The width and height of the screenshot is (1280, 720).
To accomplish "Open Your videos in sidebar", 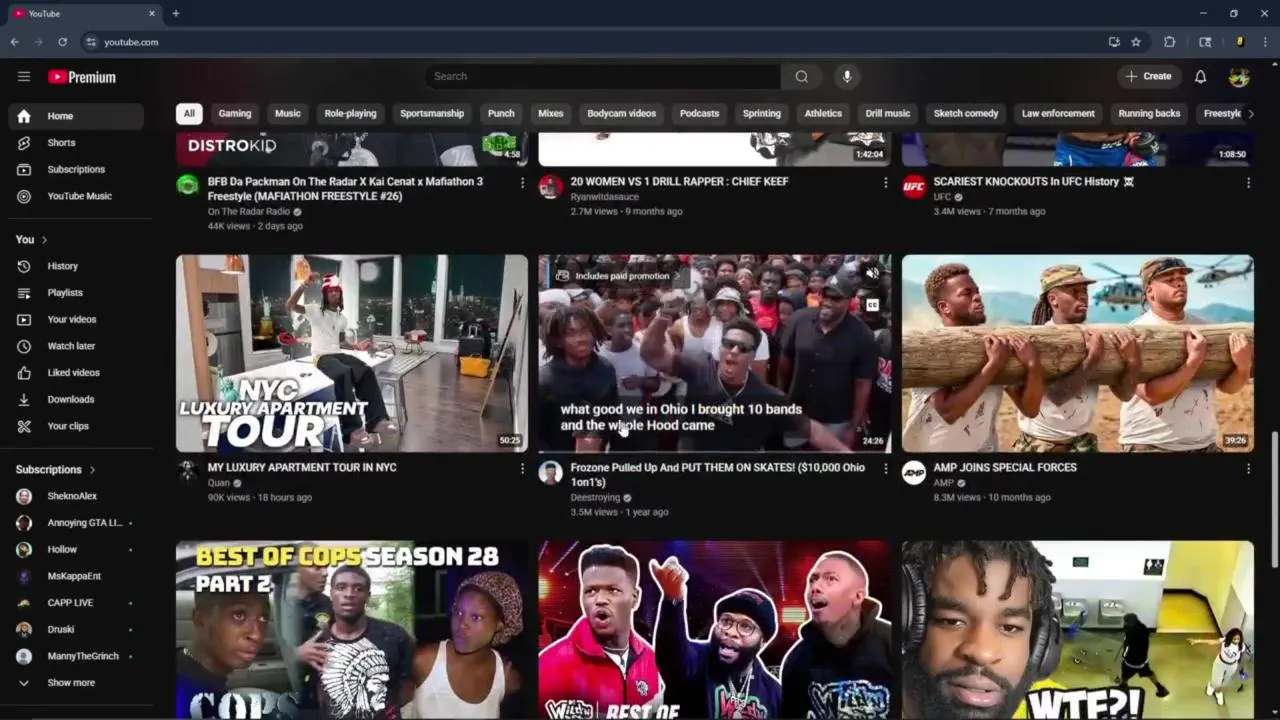I will 76,319.
